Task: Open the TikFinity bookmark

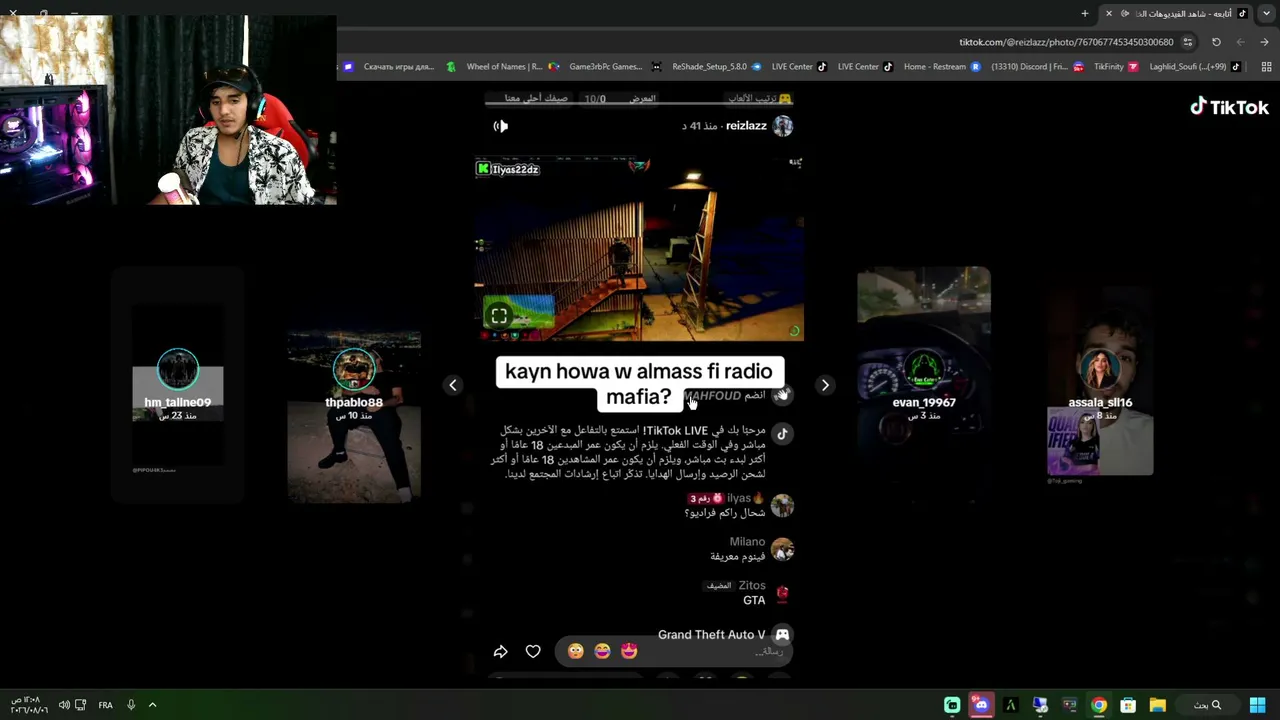Action: 1115,67
